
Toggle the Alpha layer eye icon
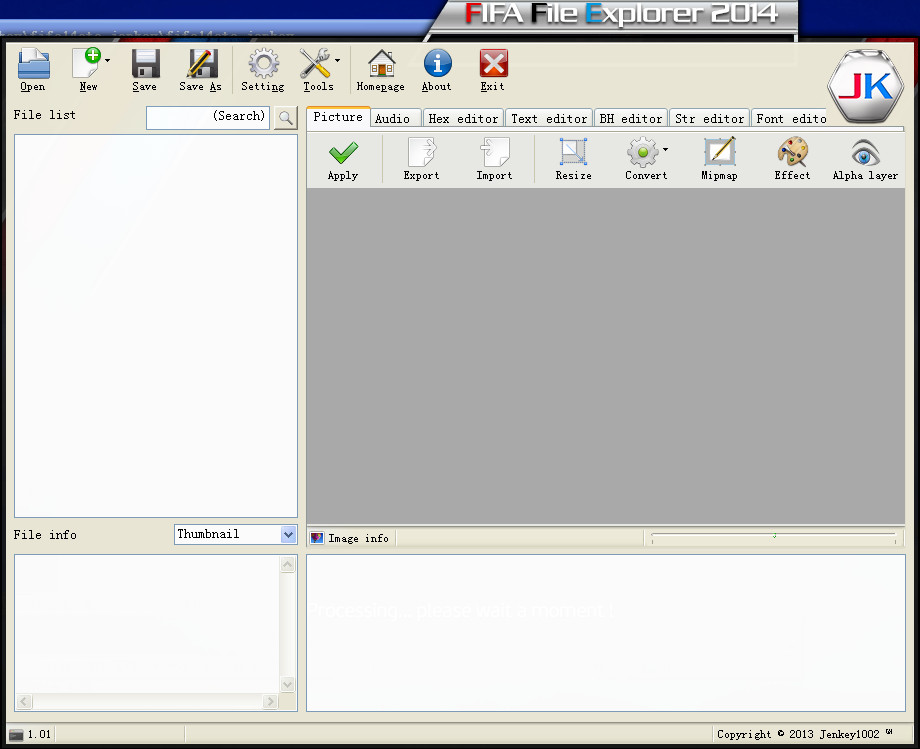click(x=865, y=152)
